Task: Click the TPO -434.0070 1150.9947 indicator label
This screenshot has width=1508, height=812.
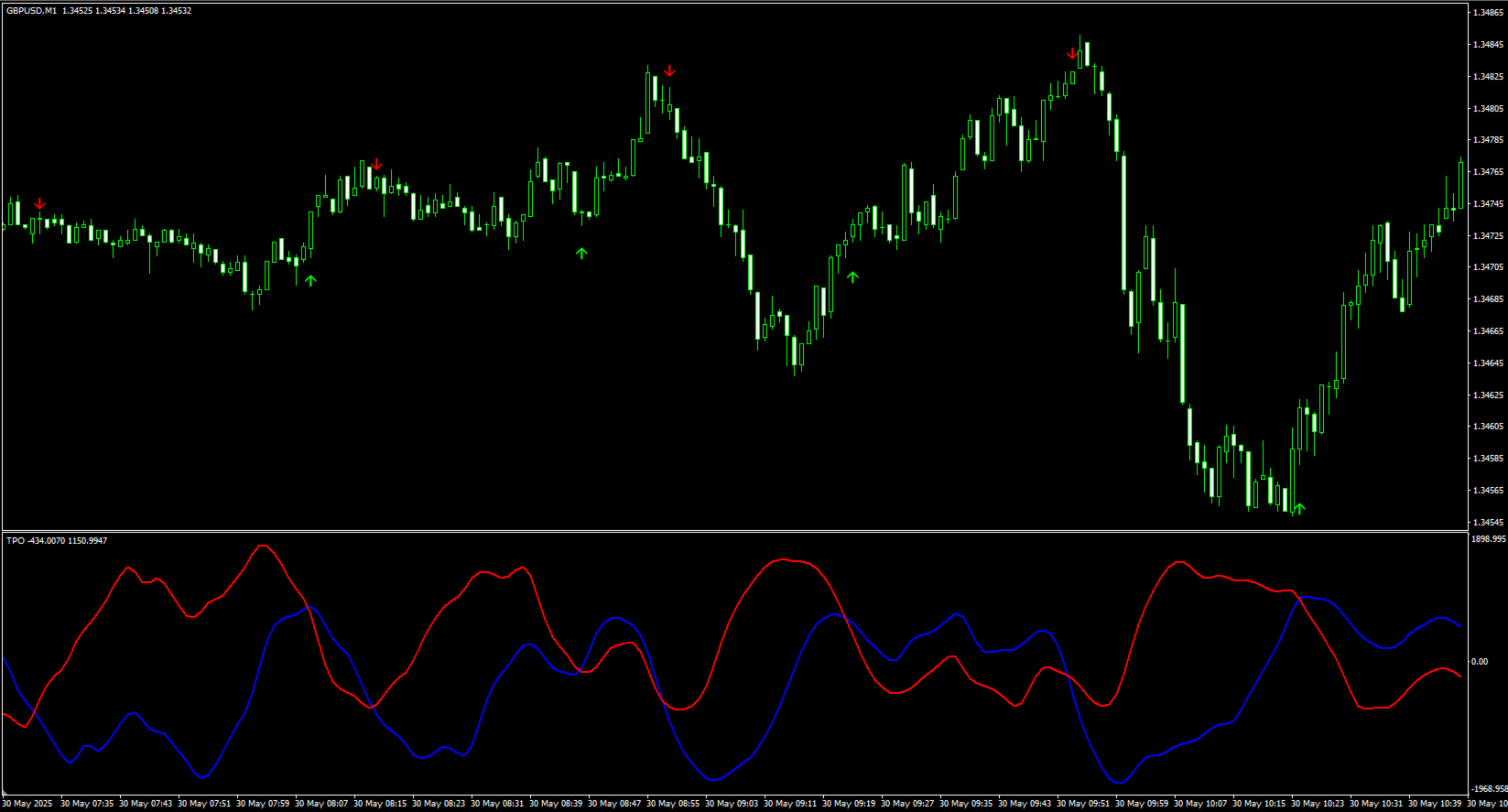Action: pos(57,541)
